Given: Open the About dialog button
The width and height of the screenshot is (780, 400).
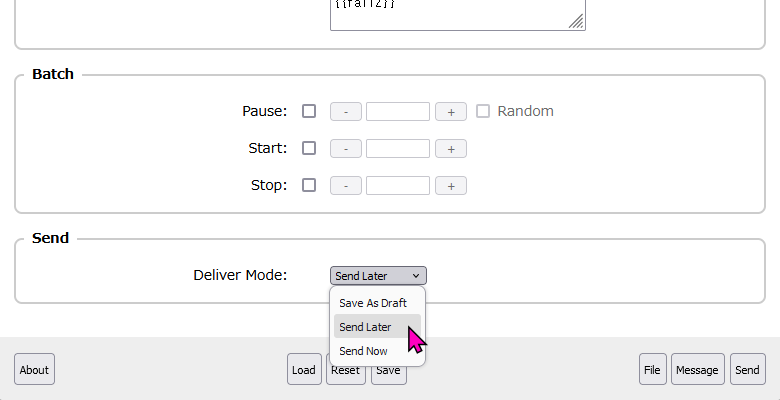Looking at the screenshot, I should coord(34,370).
